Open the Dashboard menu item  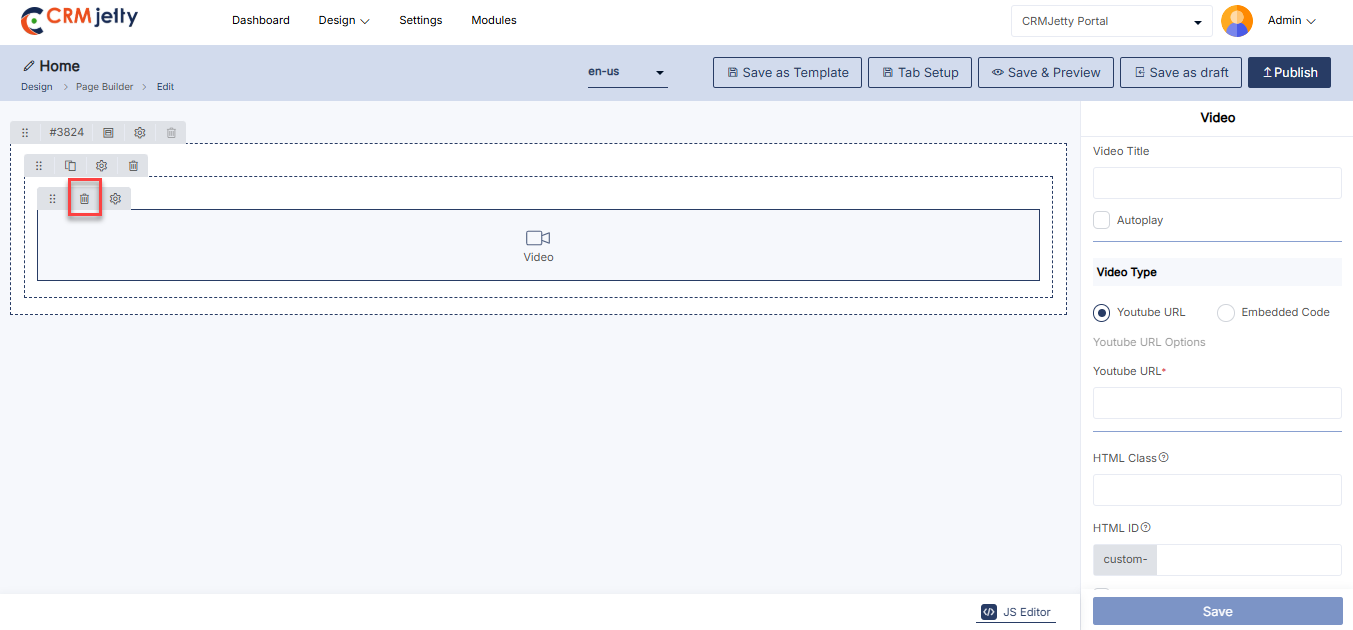pos(261,20)
